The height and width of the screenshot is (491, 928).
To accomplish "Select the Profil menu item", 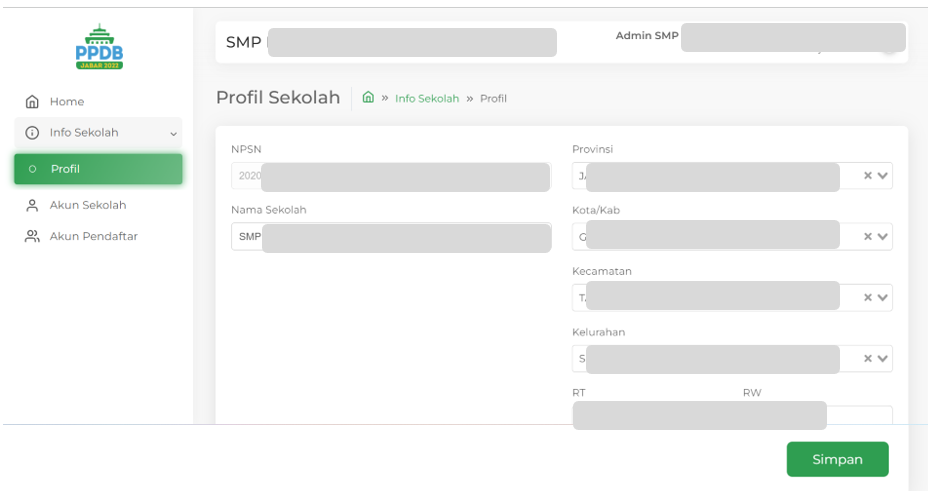I will (98, 169).
